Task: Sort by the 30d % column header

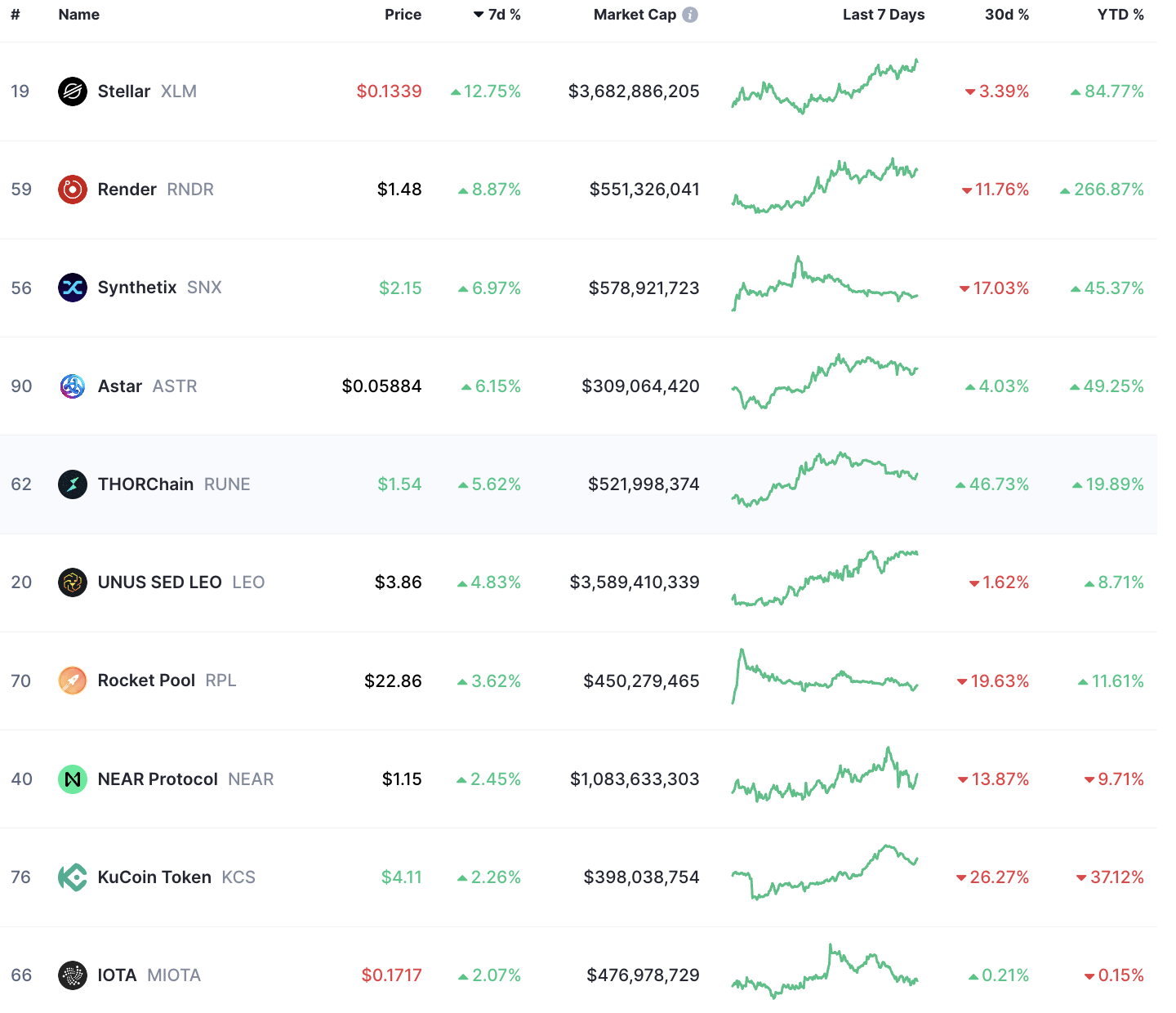Action: (x=1006, y=15)
